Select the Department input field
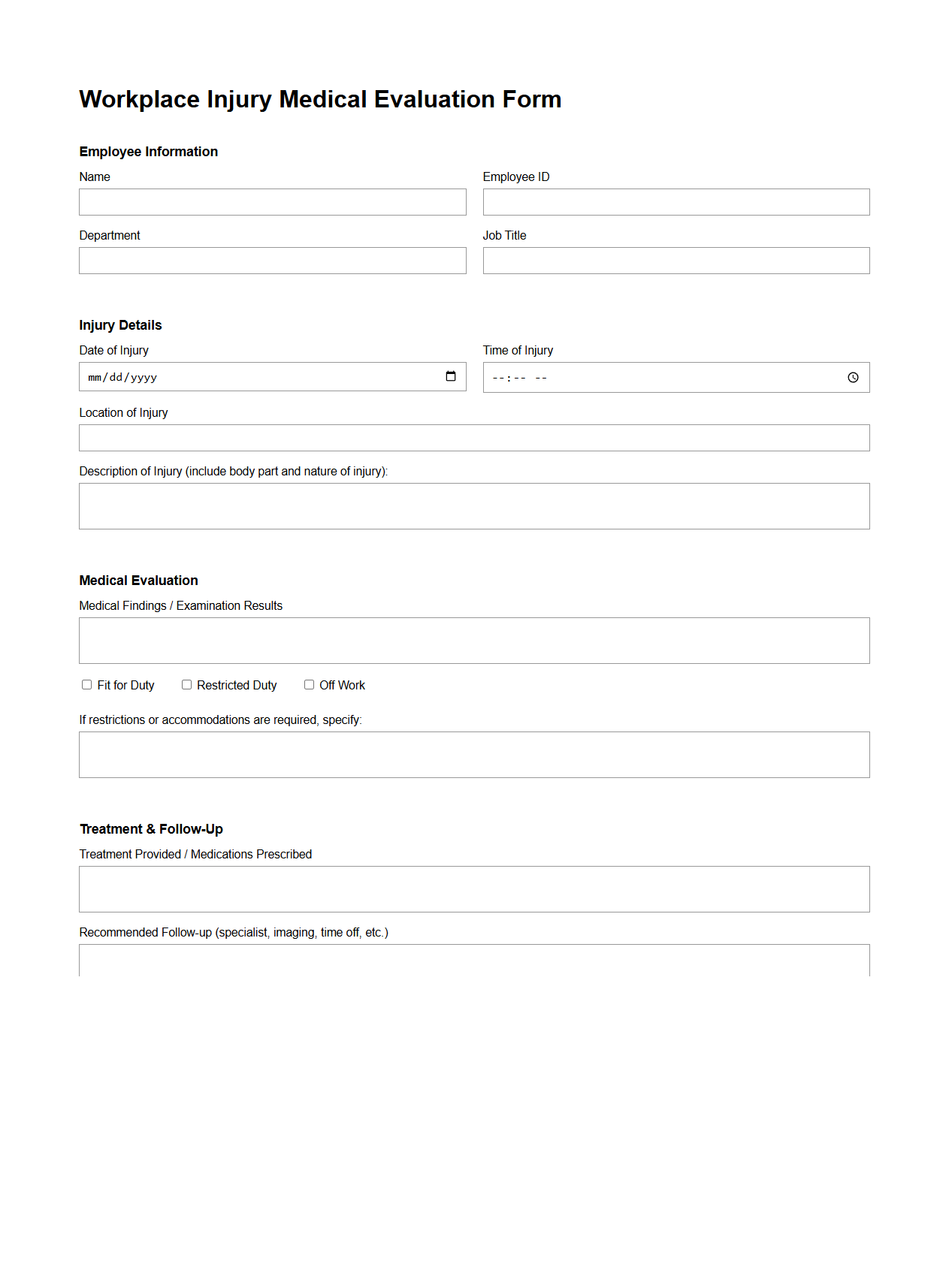This screenshot has width=949, height=1288. (272, 260)
